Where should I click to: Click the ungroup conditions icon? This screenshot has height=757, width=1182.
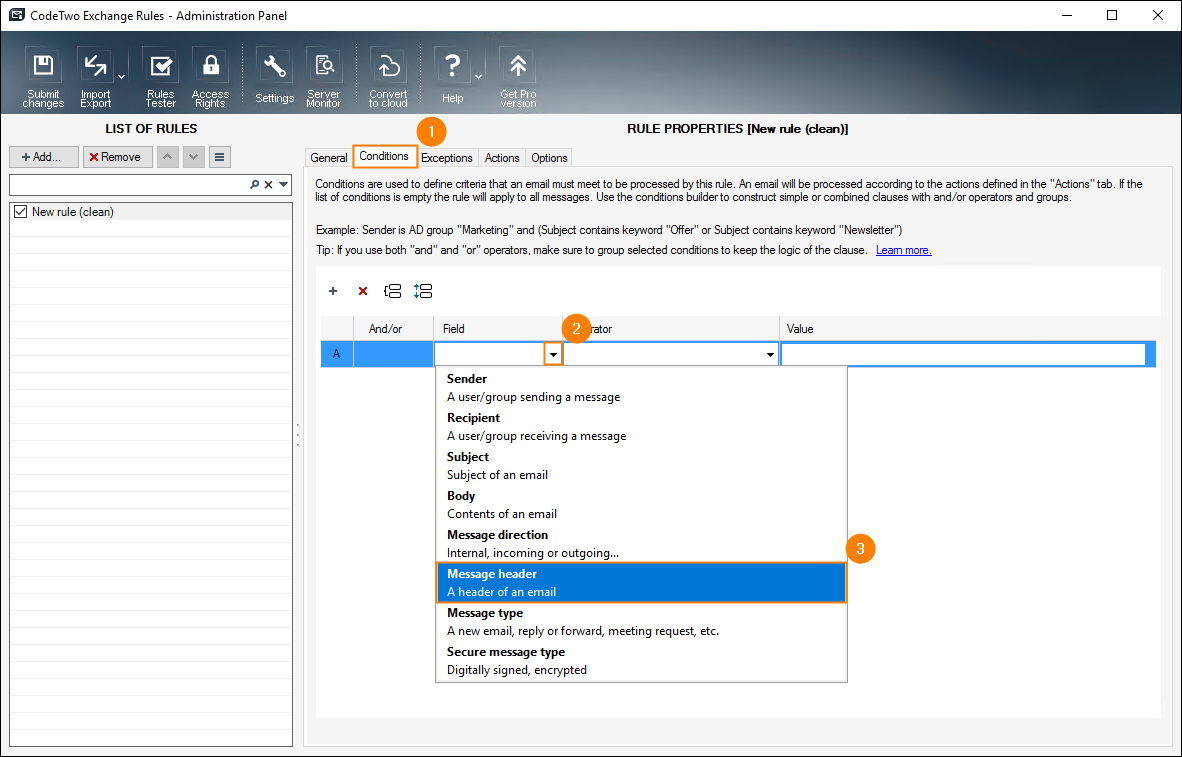423,291
